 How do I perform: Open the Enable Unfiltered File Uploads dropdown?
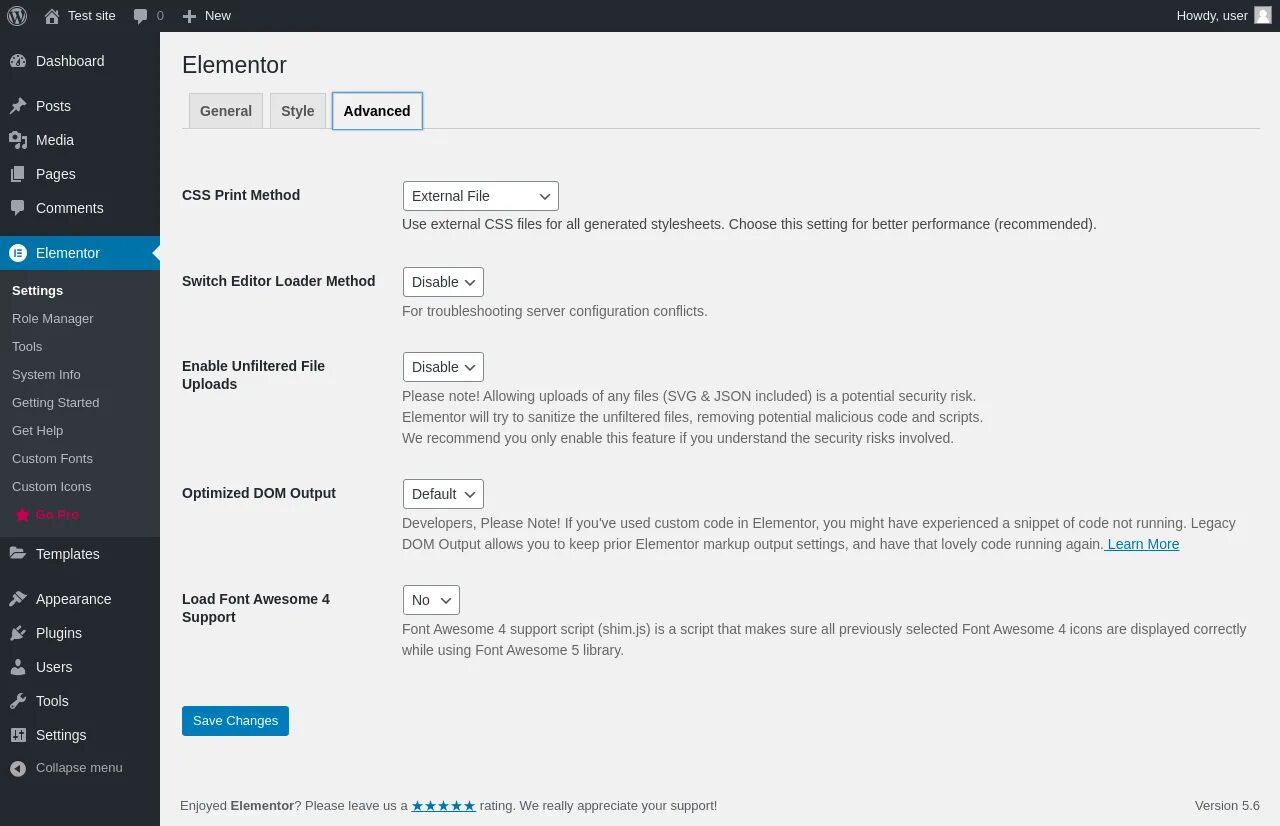click(x=443, y=367)
